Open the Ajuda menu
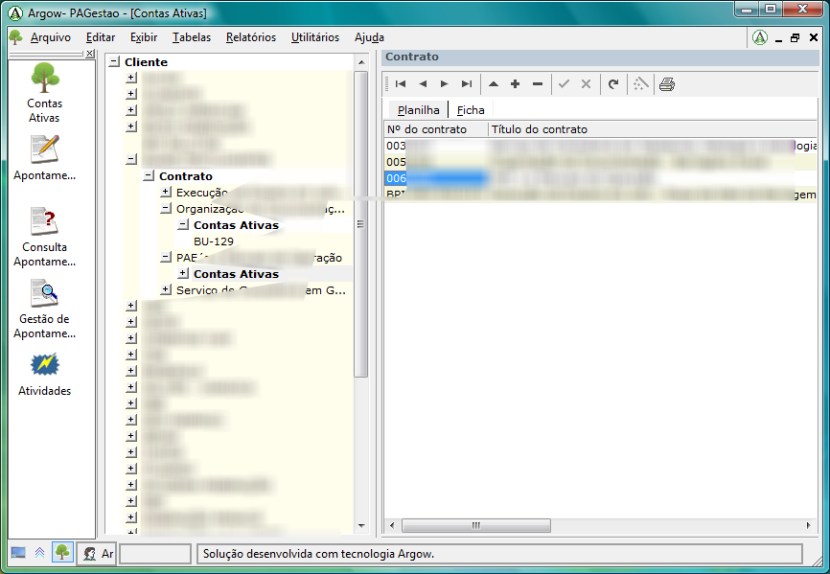830x574 pixels. tap(369, 38)
